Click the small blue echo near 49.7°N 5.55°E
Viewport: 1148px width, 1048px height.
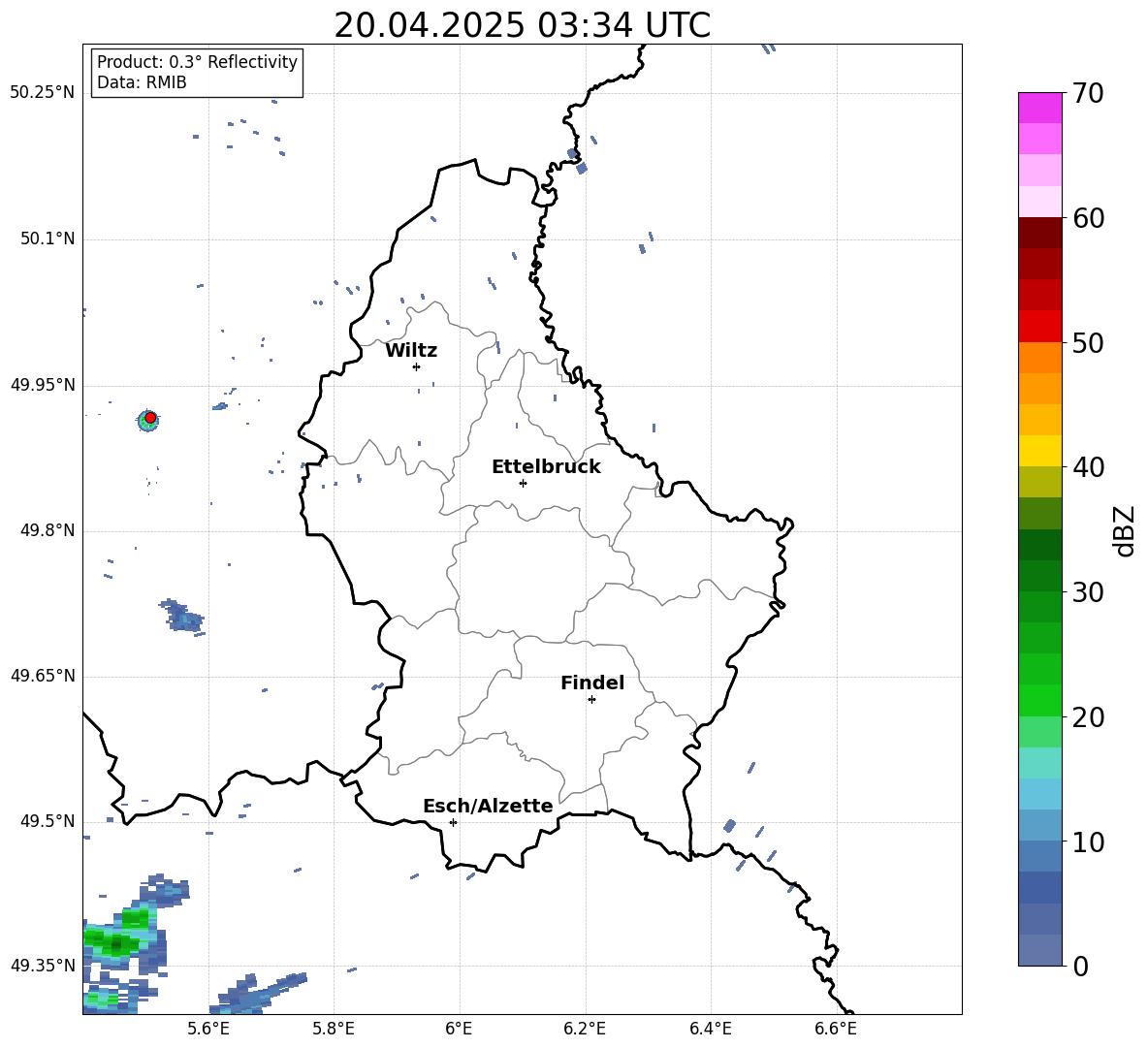coord(181,616)
